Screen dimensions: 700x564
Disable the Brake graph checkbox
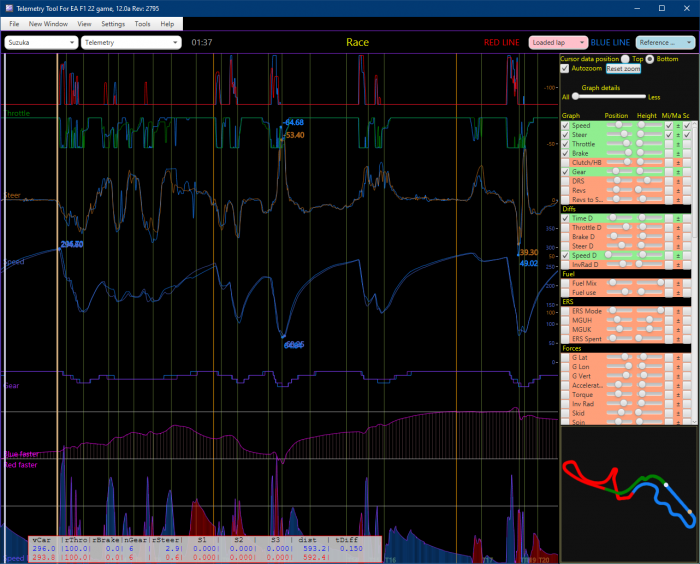coord(566,154)
